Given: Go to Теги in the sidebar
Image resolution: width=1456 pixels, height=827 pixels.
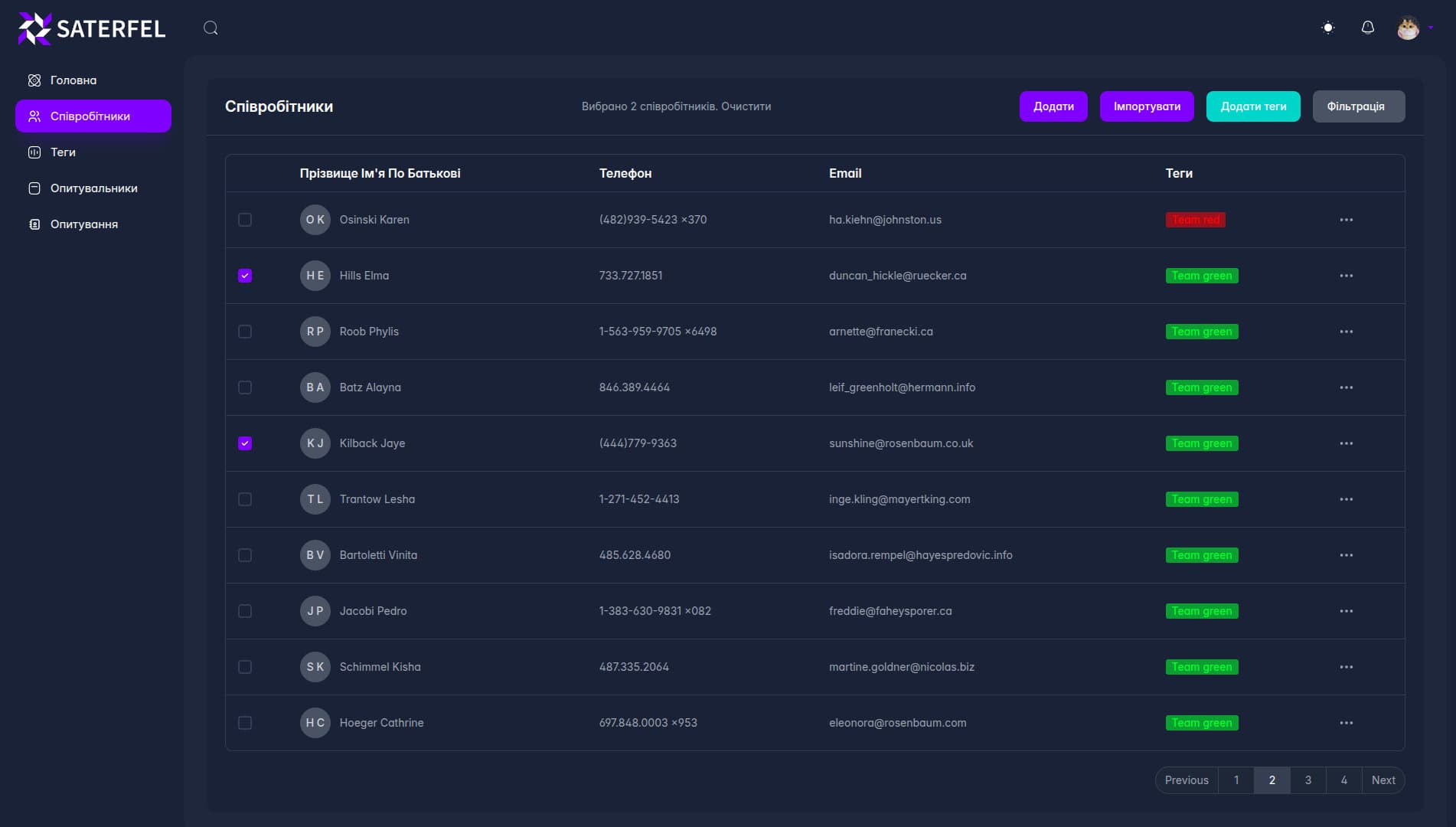Looking at the screenshot, I should tap(63, 152).
